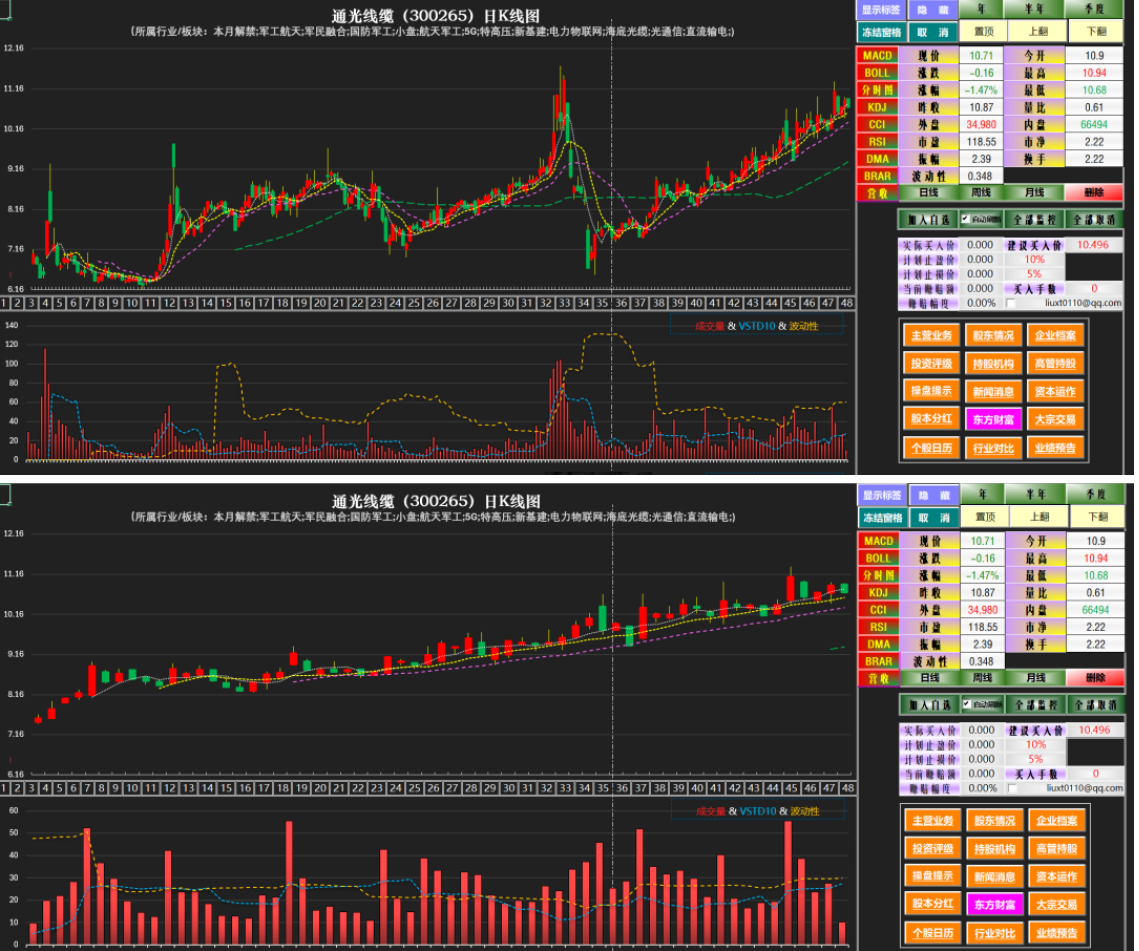
Task: Click the upper chart title 通光线缆 (300265) 日K线图
Action: click(x=436, y=15)
